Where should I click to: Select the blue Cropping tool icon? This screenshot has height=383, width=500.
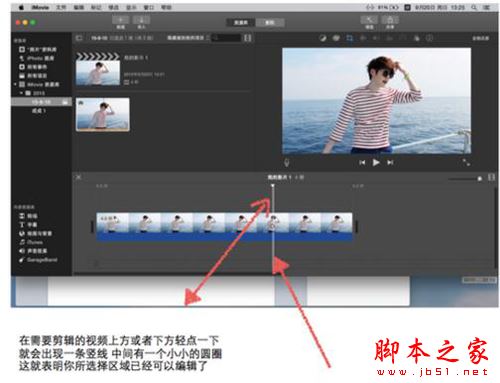coord(349,38)
